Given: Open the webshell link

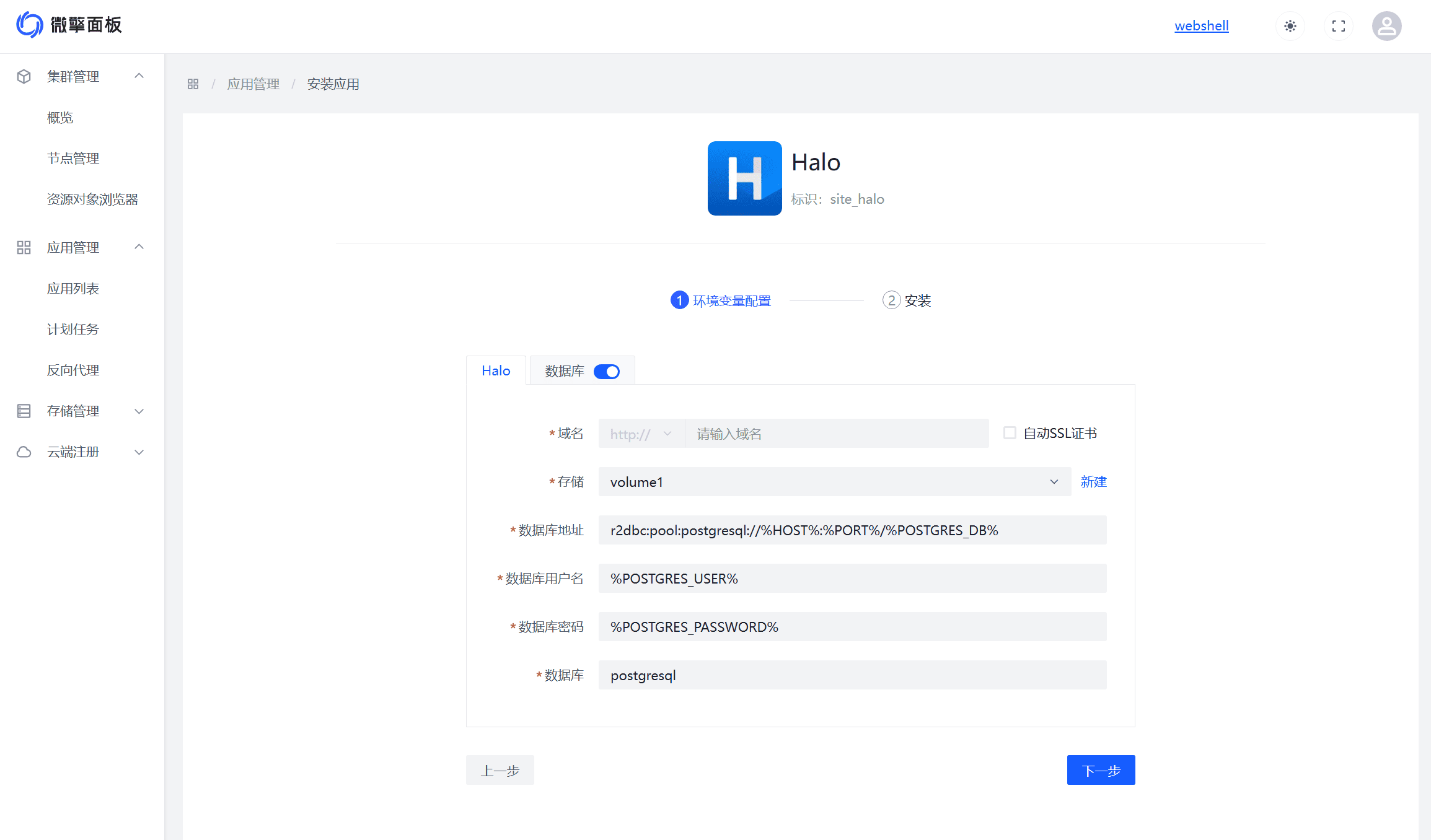Looking at the screenshot, I should point(1201,26).
